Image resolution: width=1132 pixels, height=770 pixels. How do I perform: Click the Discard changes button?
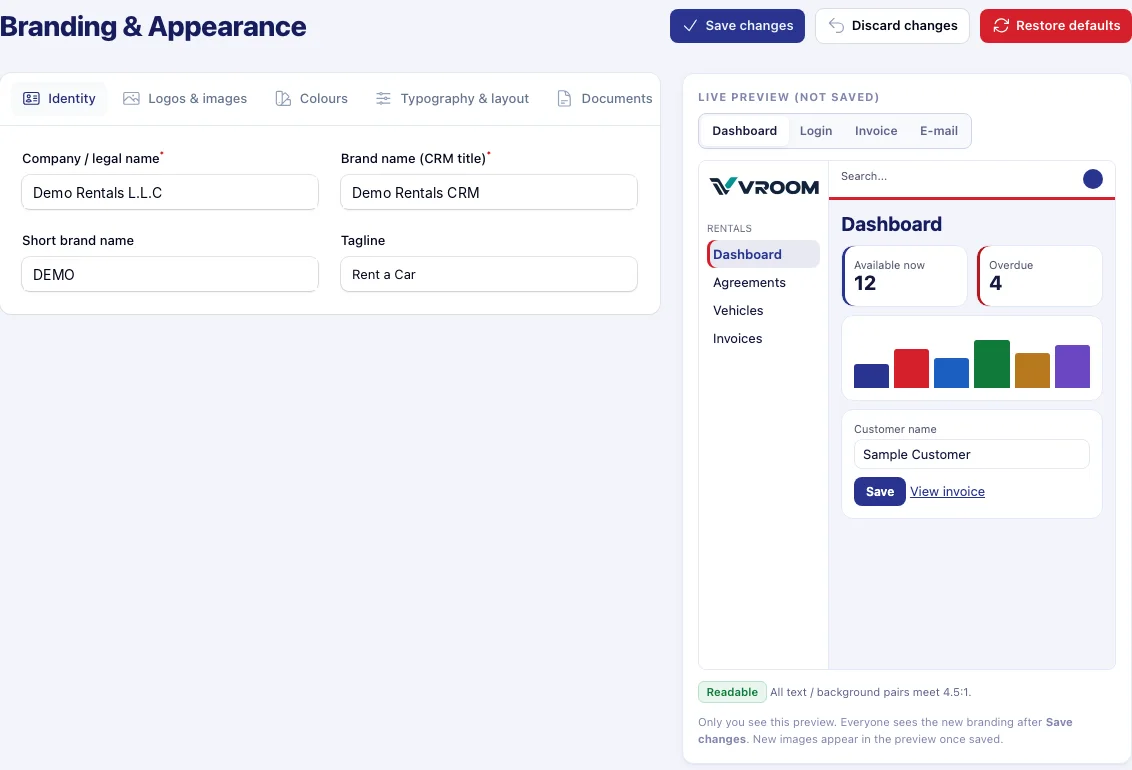click(892, 26)
